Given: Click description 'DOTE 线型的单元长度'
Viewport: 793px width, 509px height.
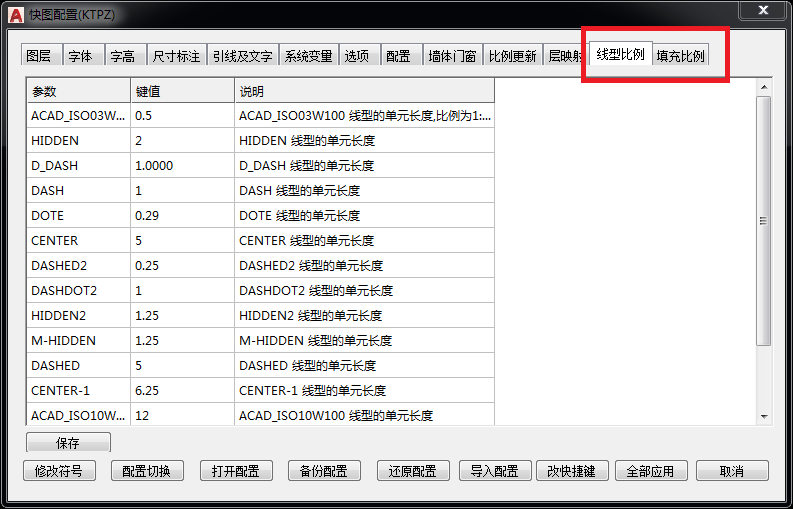Looking at the screenshot, I should (x=365, y=216).
